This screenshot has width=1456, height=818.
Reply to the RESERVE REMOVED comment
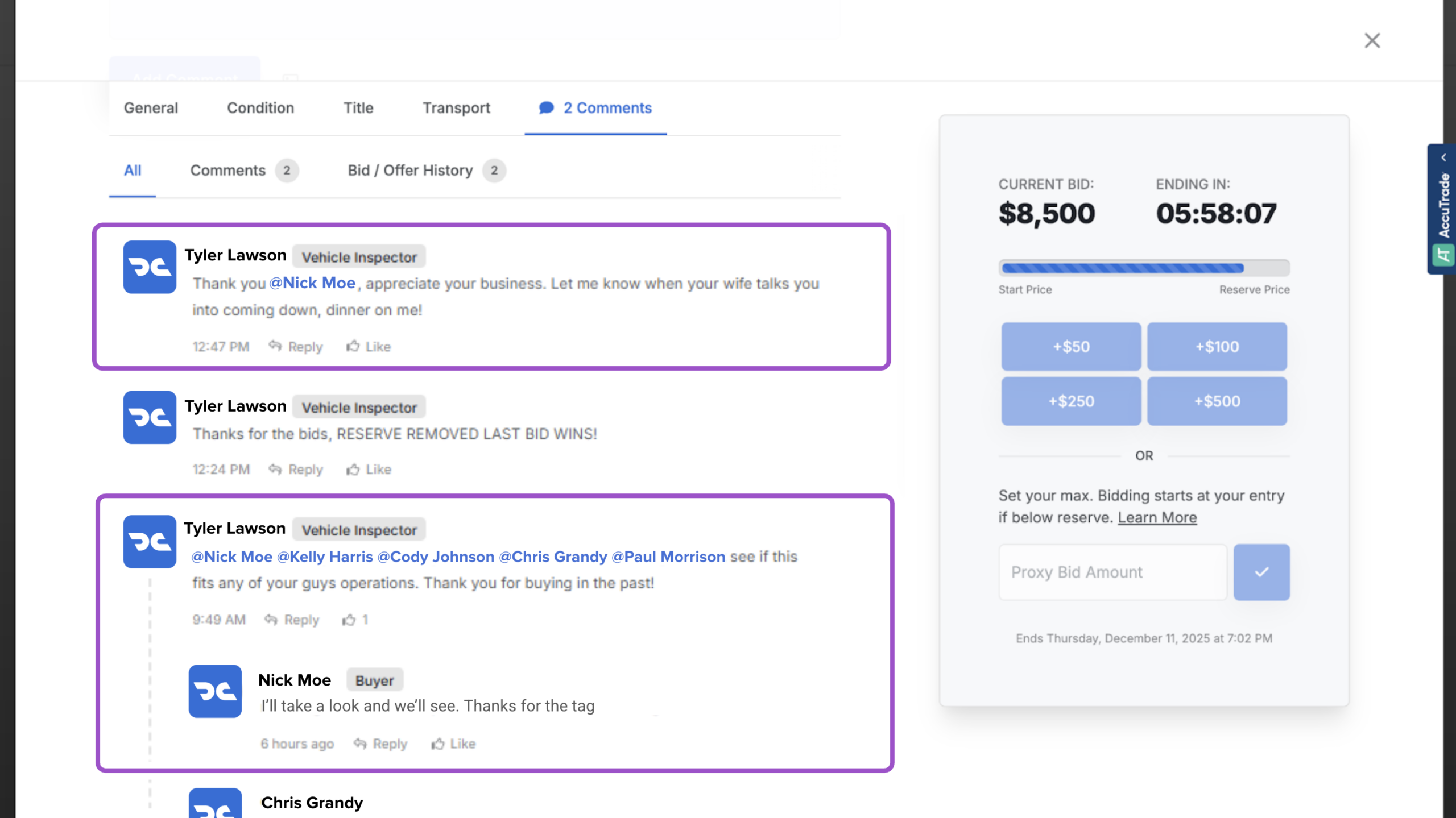point(305,470)
